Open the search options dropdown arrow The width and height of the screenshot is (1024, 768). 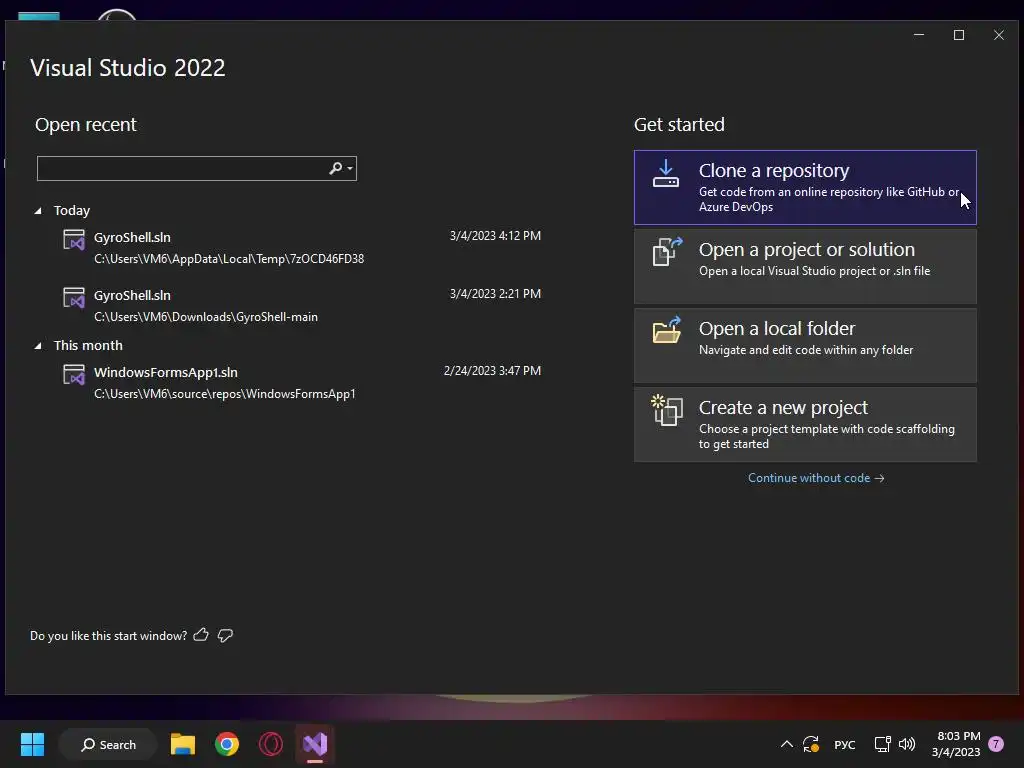click(x=350, y=168)
